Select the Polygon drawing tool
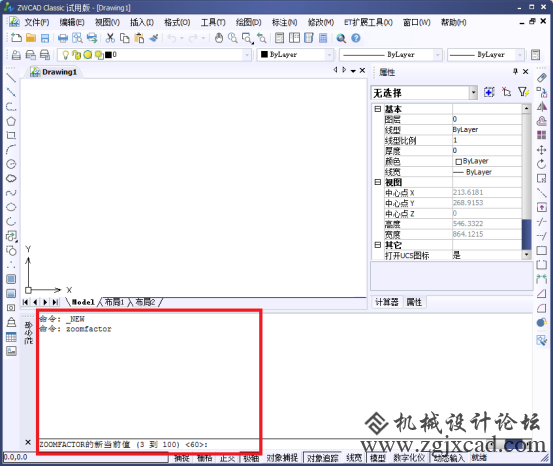 [11, 121]
